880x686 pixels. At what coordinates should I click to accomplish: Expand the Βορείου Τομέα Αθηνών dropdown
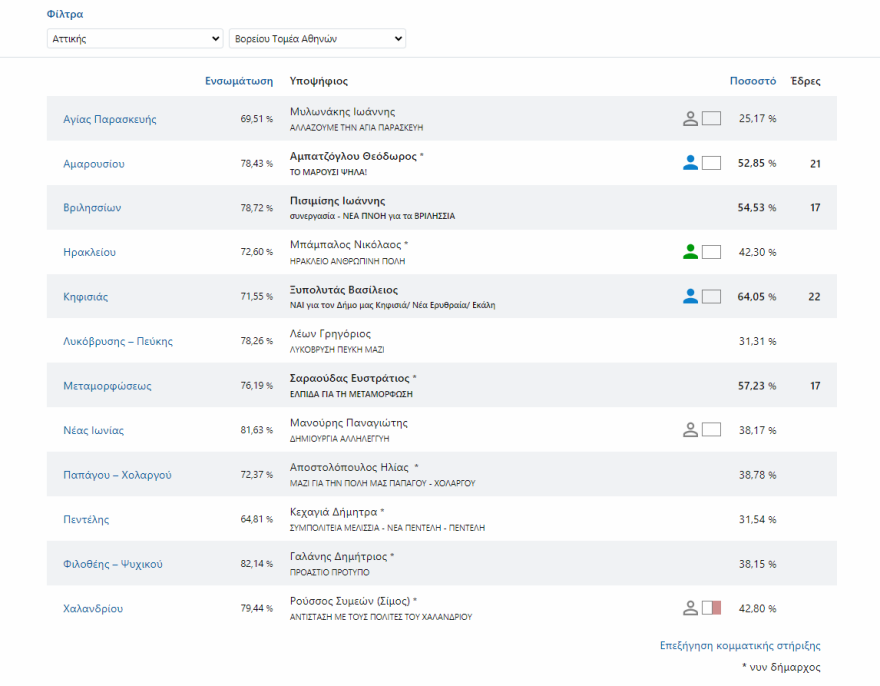(317, 38)
